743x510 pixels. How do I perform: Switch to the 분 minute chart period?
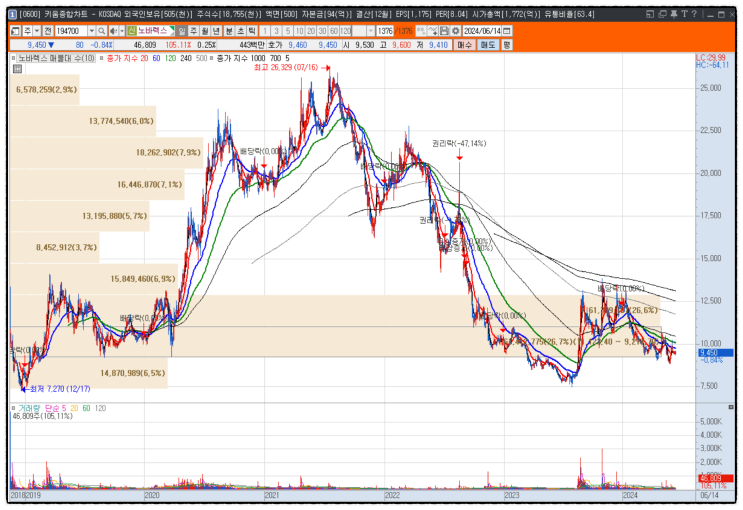(229, 31)
